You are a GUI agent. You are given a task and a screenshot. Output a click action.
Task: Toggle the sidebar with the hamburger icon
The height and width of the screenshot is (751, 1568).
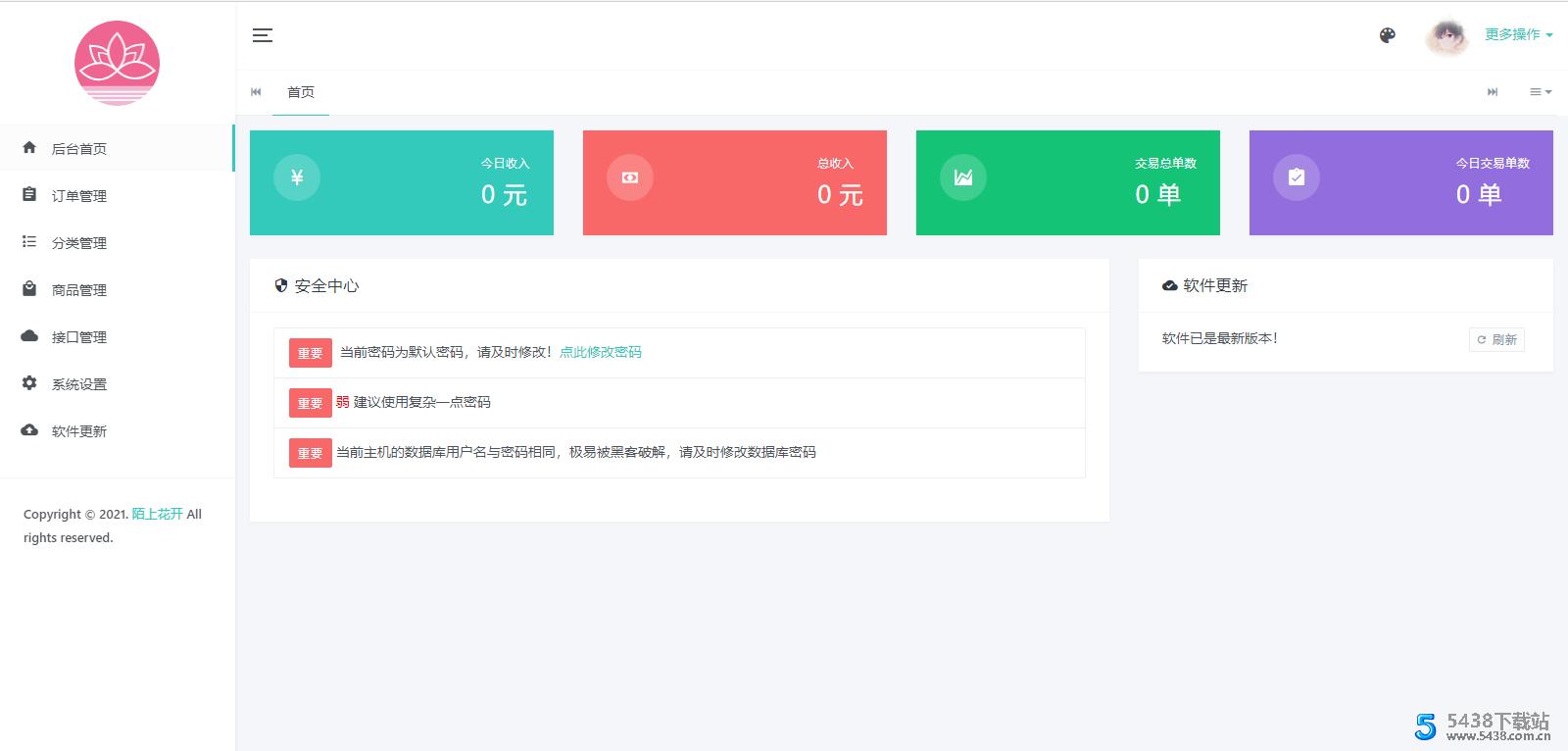coord(263,35)
